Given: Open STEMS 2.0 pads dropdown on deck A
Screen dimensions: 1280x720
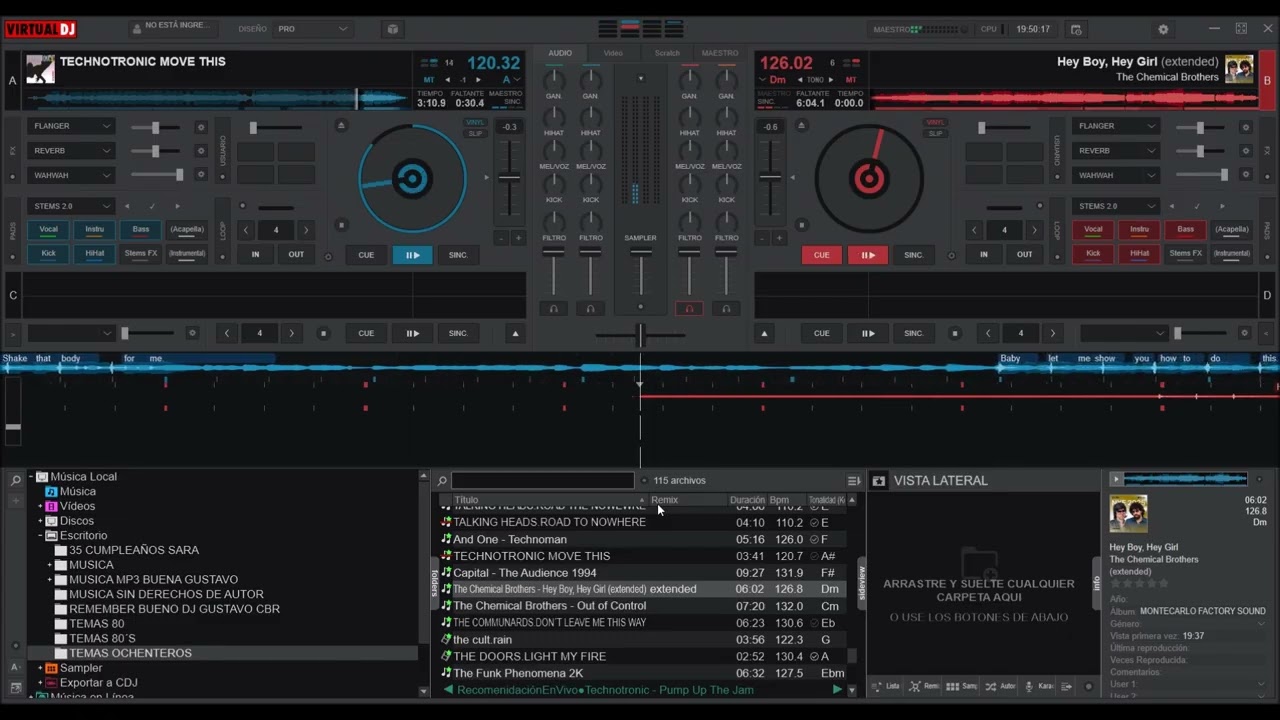Looking at the screenshot, I should pyautogui.click(x=72, y=206).
